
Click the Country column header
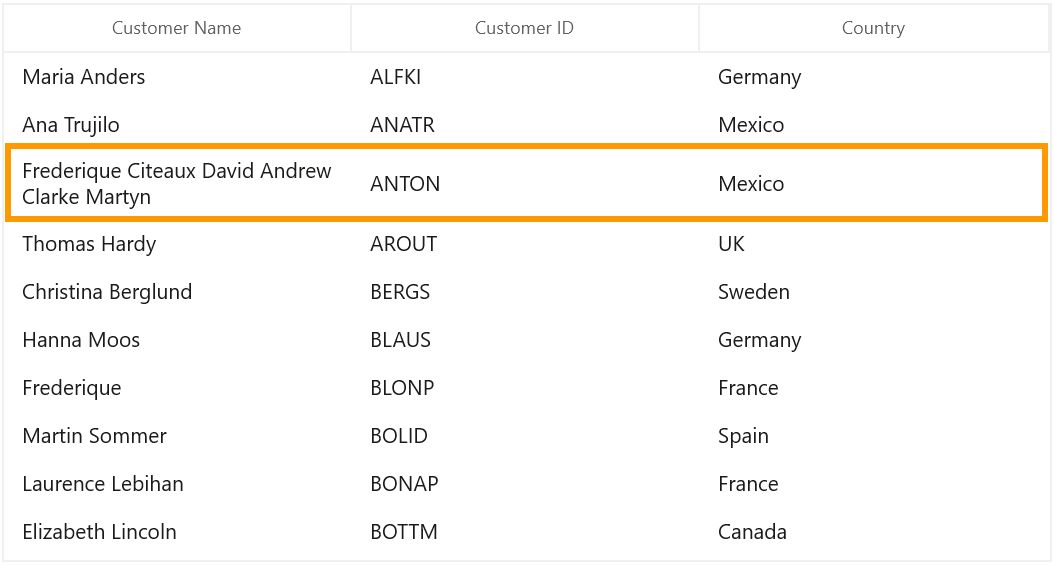coord(874,28)
